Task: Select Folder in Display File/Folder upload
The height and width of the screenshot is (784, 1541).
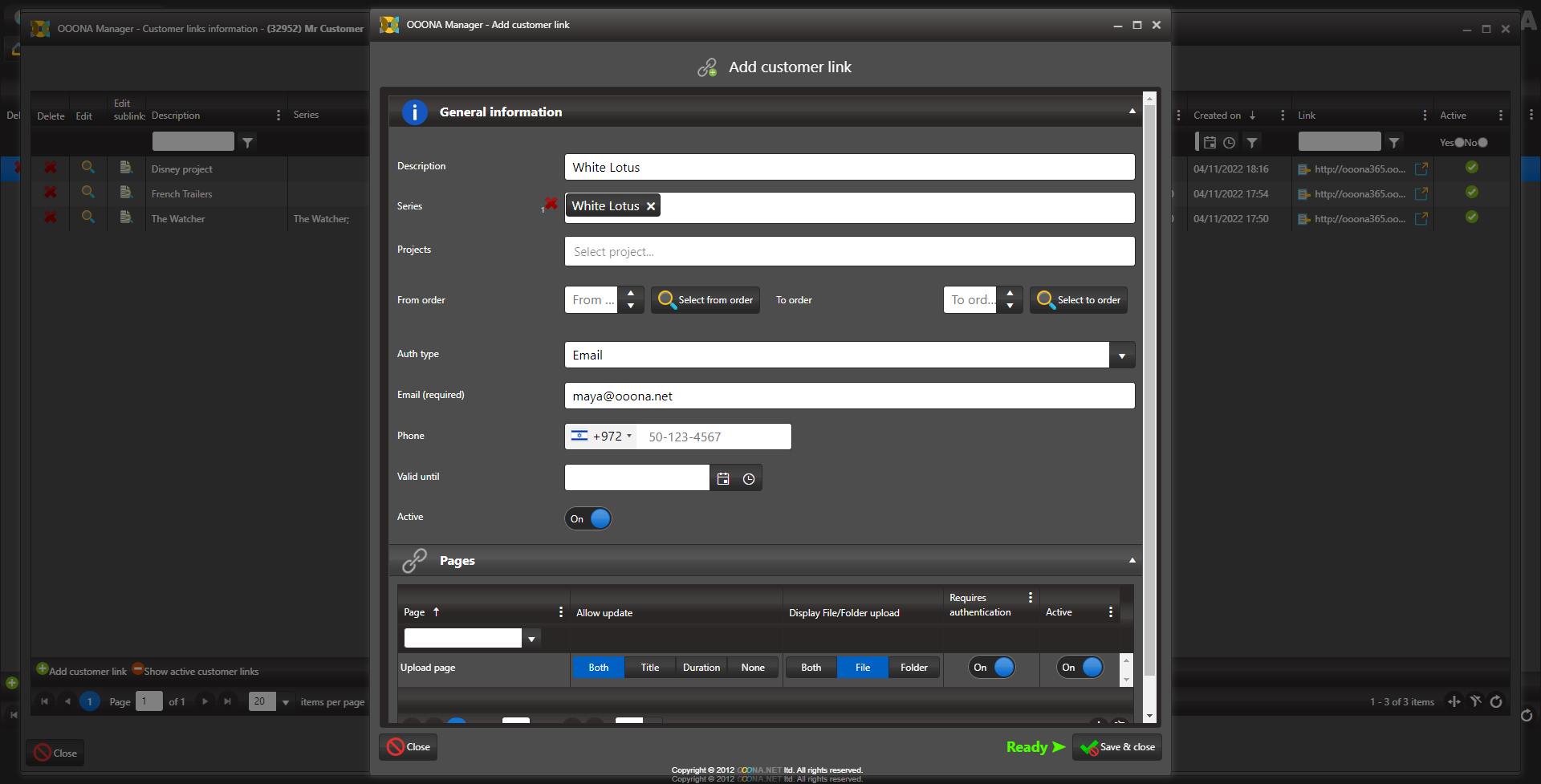Action: point(913,667)
